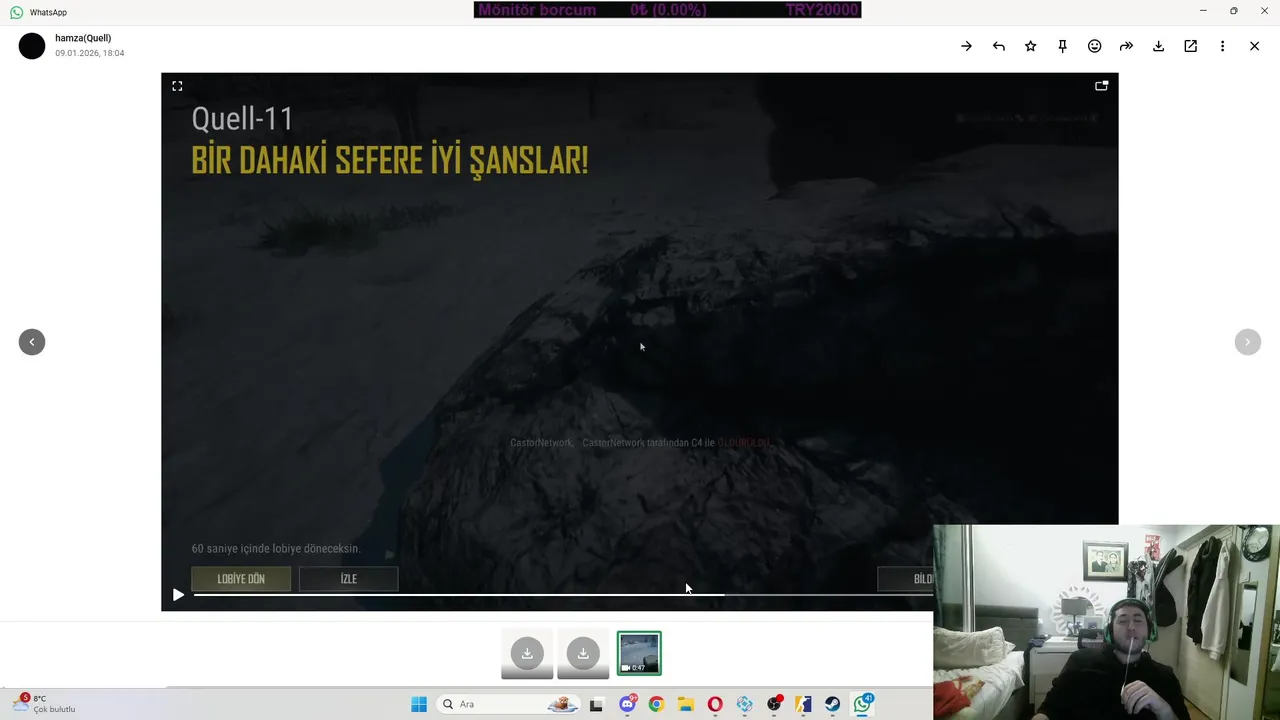Viewport: 1280px width, 720px height.
Task: Select the 0:47 video thumbnail
Action: (x=639, y=654)
